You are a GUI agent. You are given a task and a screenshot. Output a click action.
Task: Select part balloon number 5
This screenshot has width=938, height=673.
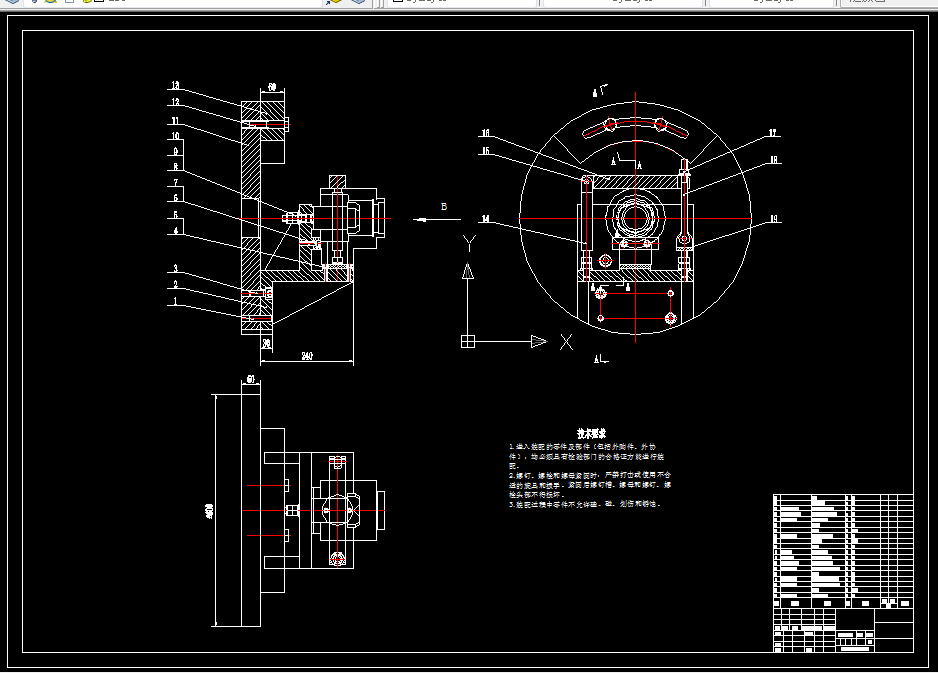[x=176, y=215]
